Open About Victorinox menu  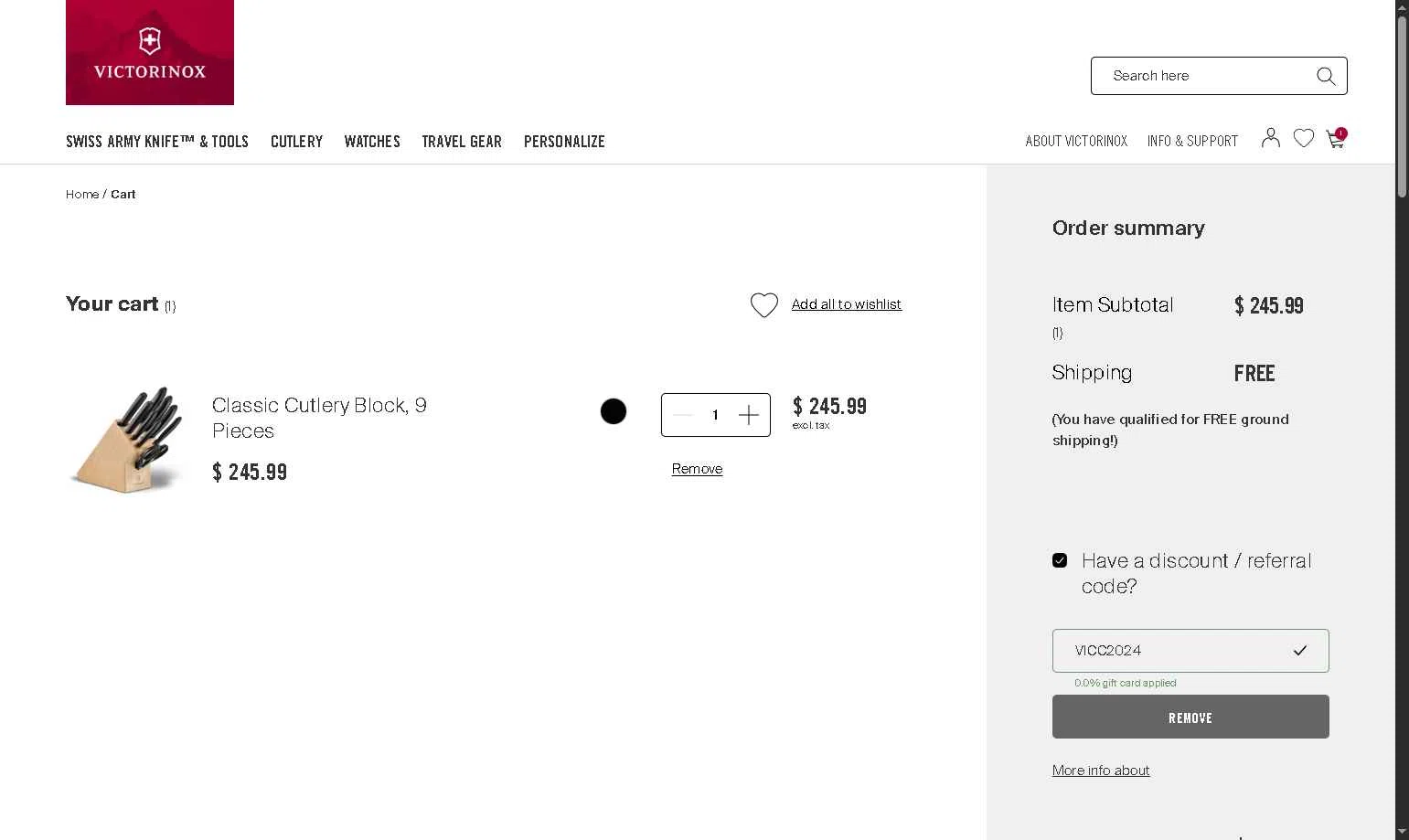1076,141
